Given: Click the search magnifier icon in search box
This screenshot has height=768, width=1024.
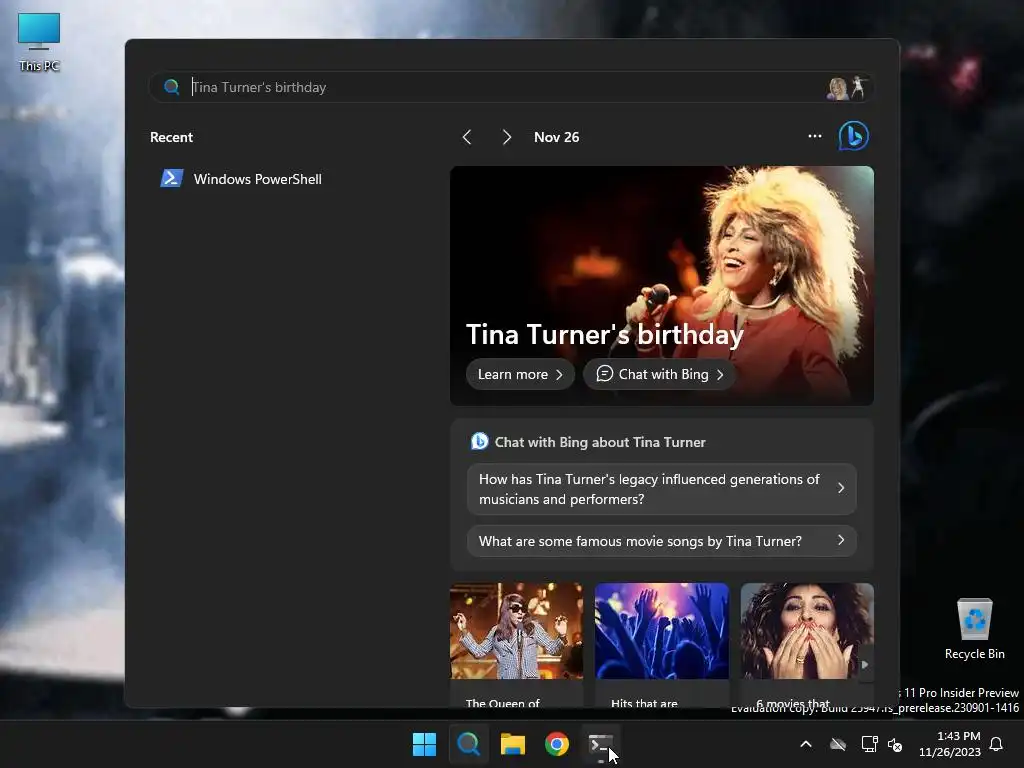Looking at the screenshot, I should (x=172, y=87).
